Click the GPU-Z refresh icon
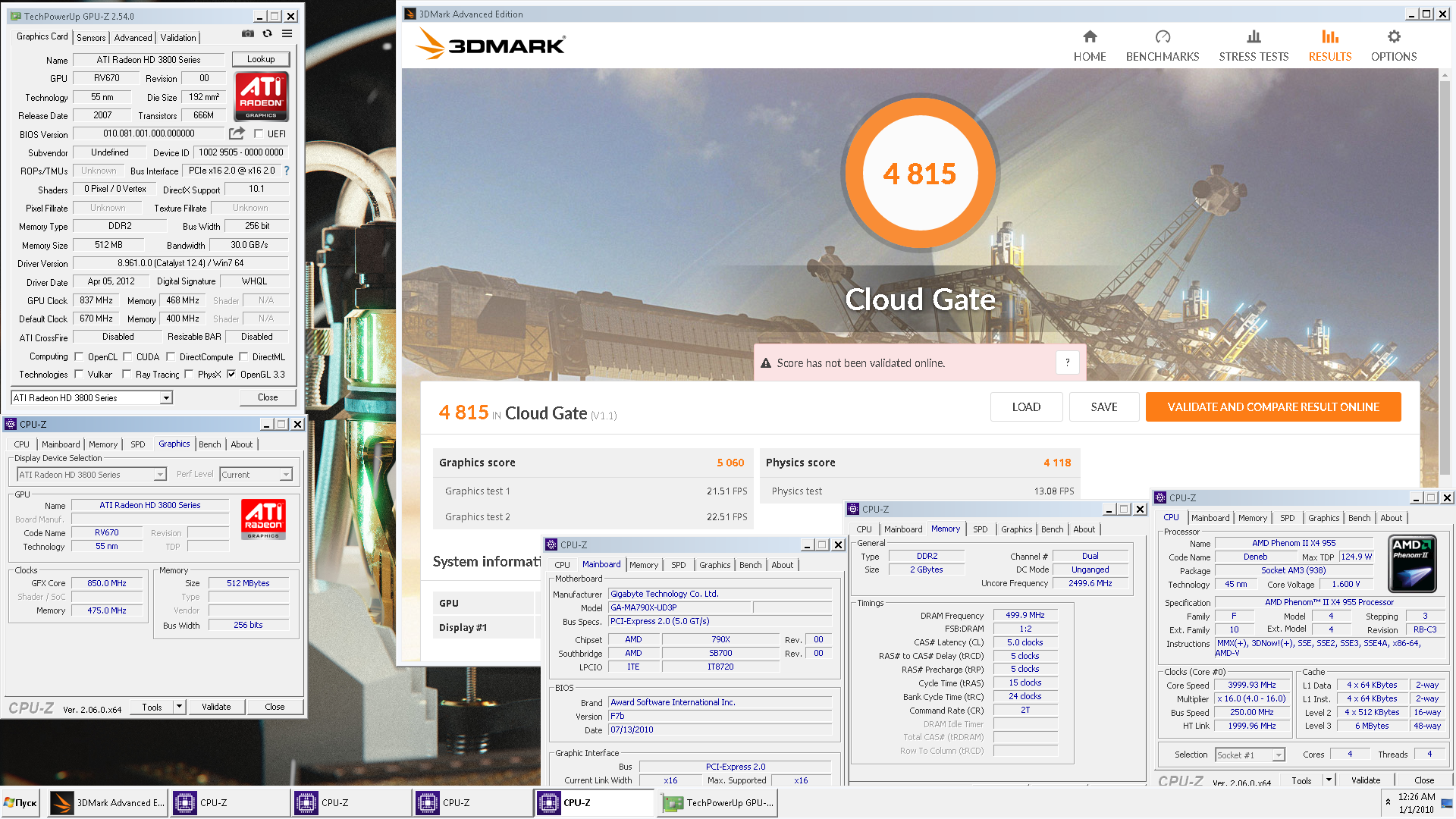Screen dimensions: 1456x819 point(267,33)
